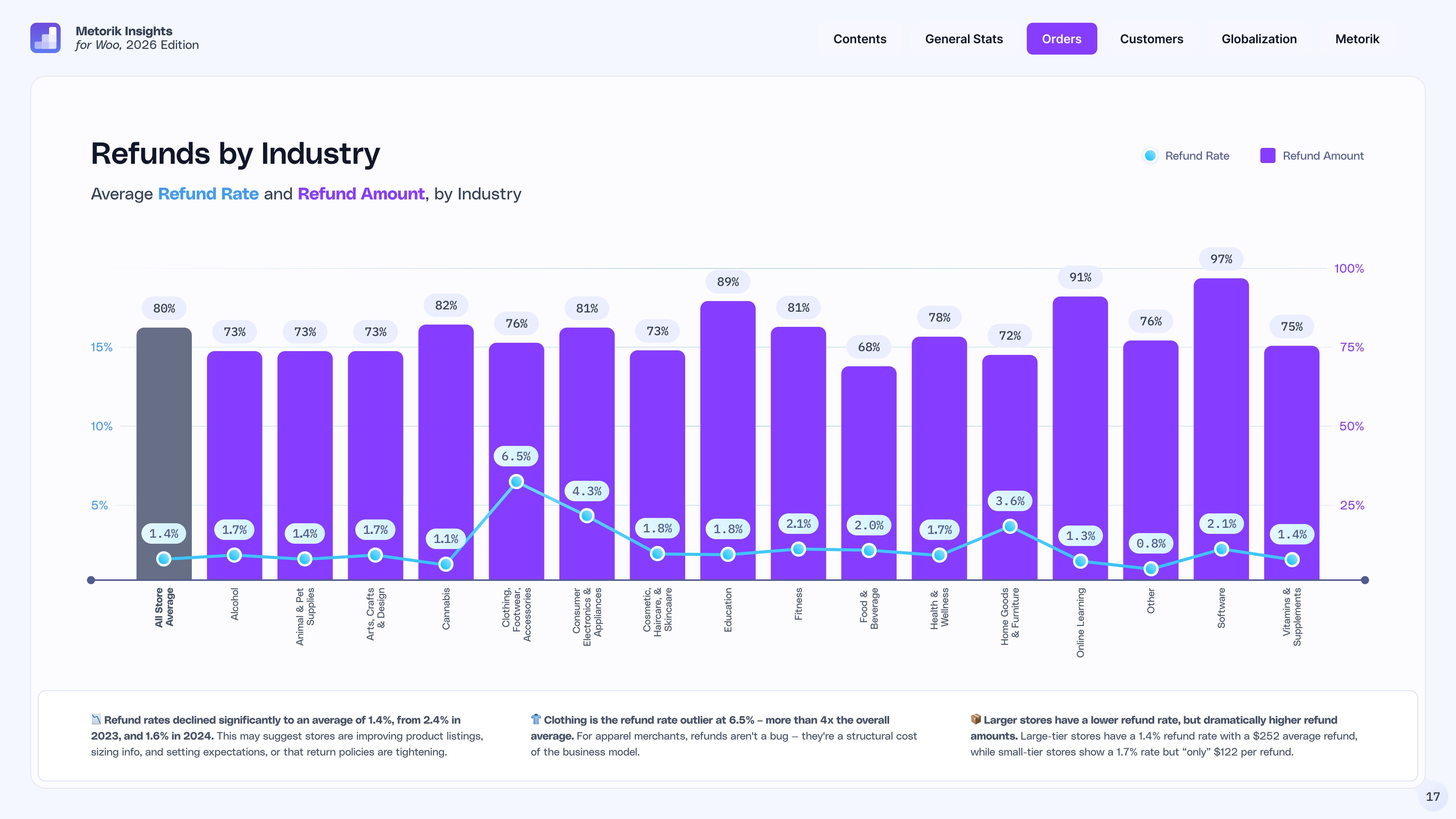Navigate to the Customers section
1456x819 pixels.
pyautogui.click(x=1152, y=39)
